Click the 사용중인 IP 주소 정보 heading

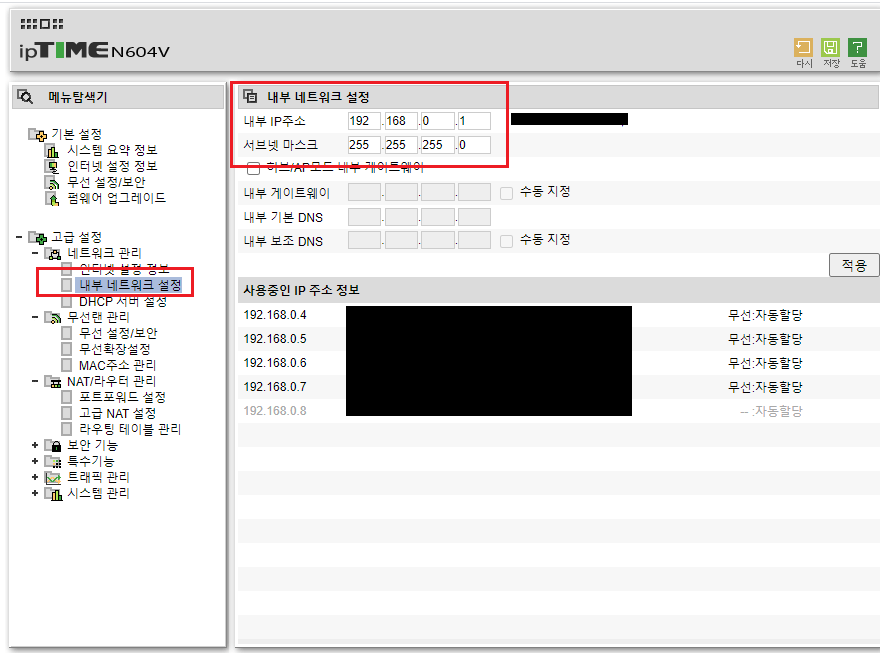301,290
